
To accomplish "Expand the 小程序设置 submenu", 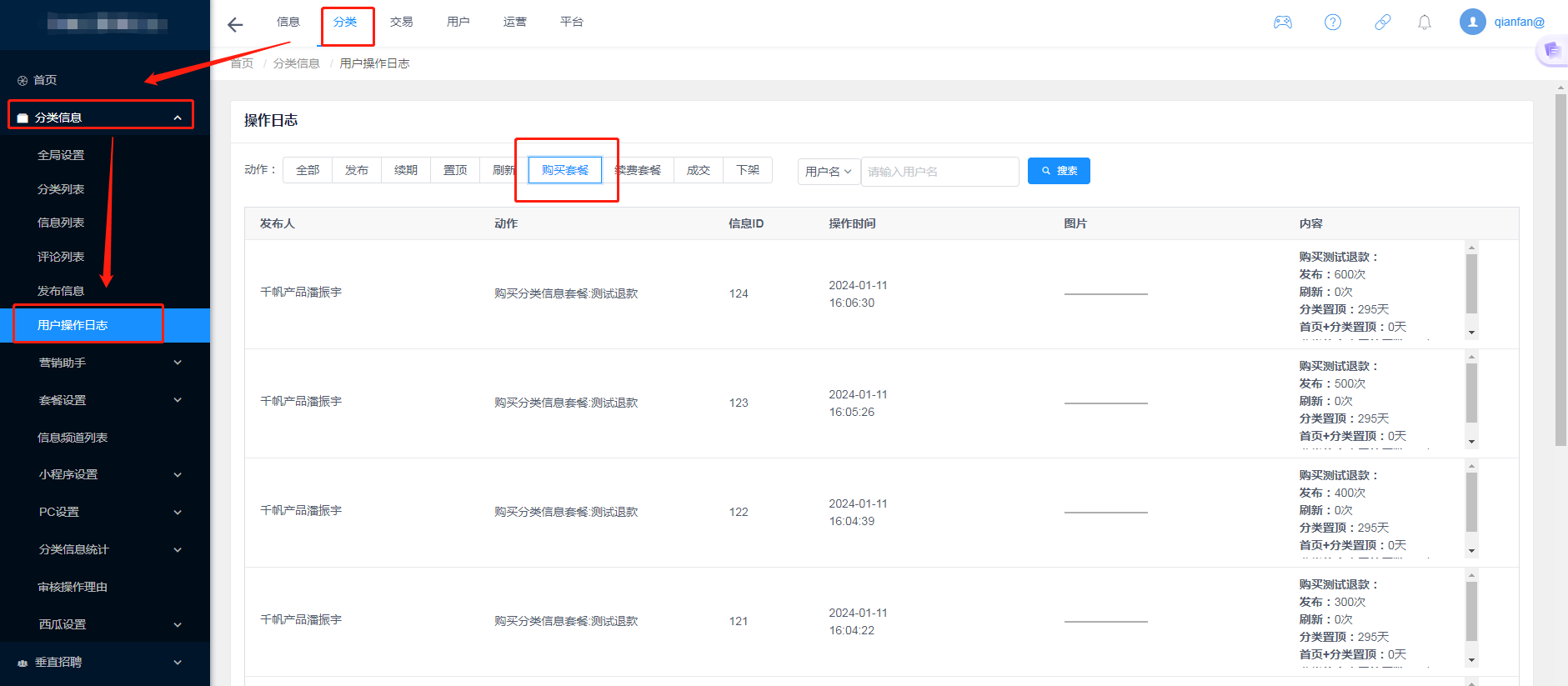I will (178, 475).
